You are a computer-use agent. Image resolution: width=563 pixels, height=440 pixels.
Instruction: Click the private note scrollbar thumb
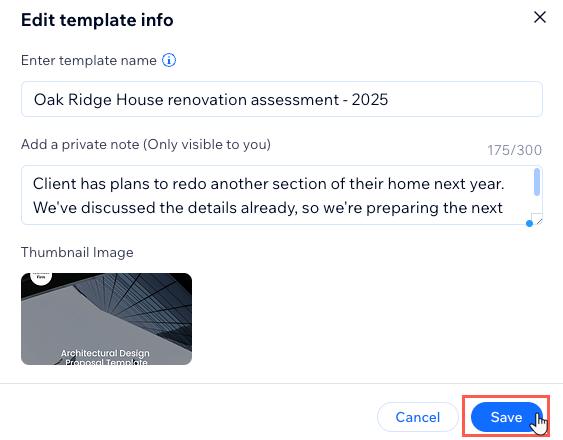(x=537, y=182)
